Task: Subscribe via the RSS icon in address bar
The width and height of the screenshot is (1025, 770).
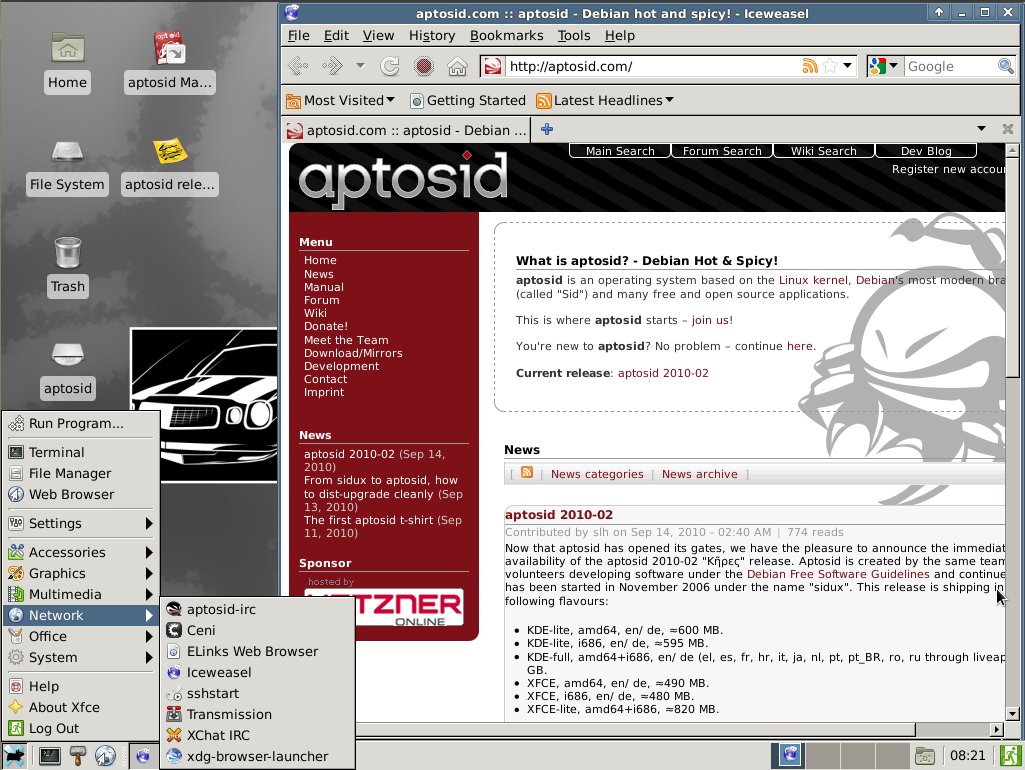Action: (x=810, y=66)
